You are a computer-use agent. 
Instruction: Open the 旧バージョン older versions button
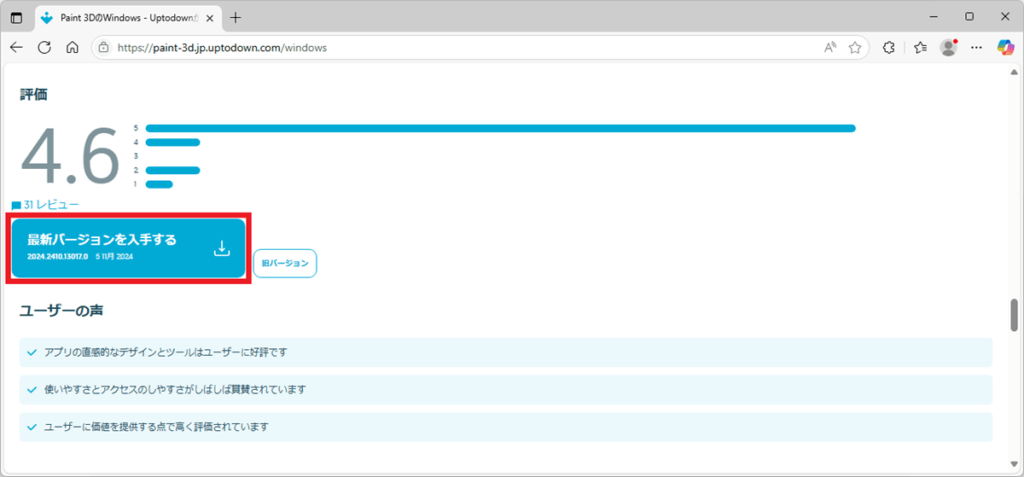285,263
